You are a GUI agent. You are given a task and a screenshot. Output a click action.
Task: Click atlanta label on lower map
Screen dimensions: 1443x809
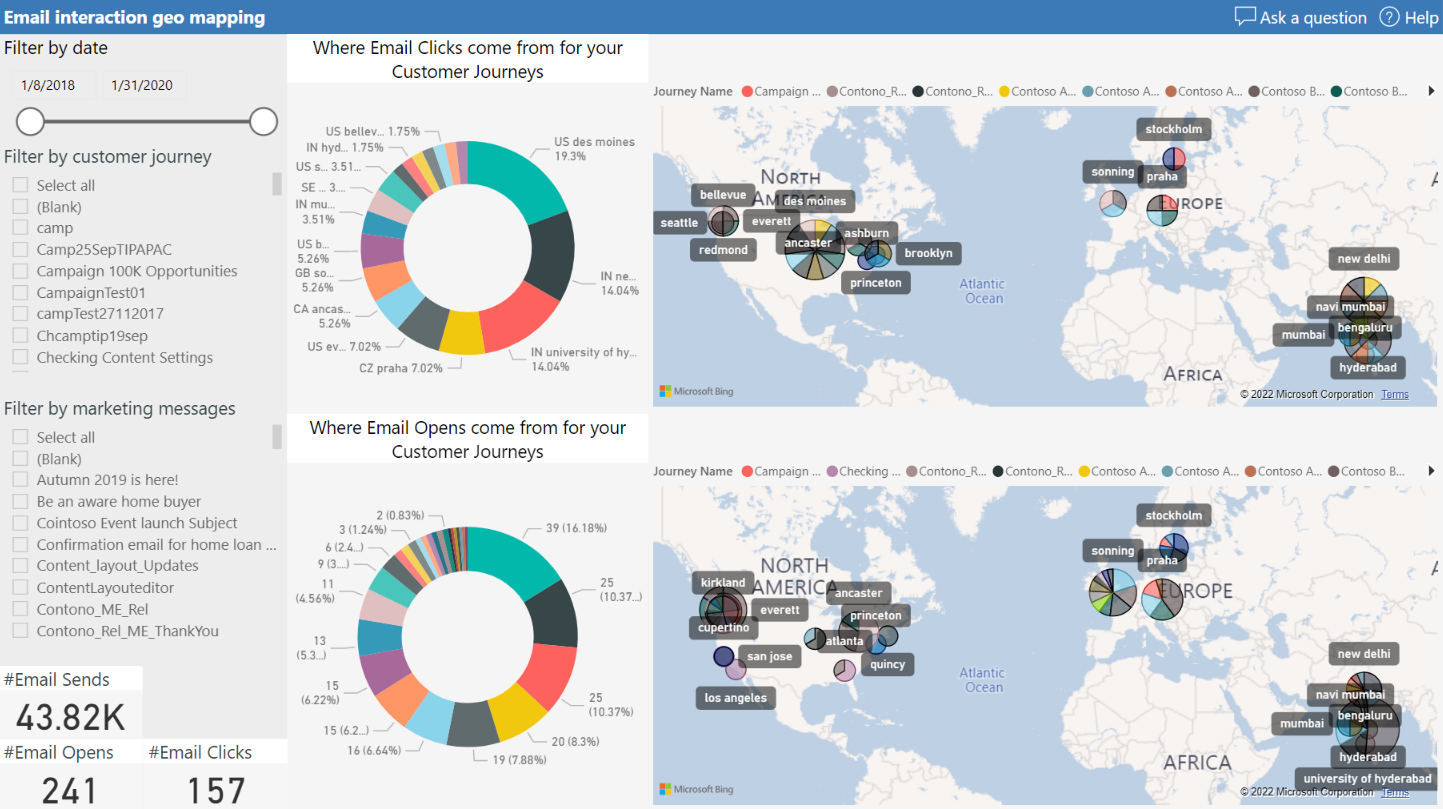[845, 641]
